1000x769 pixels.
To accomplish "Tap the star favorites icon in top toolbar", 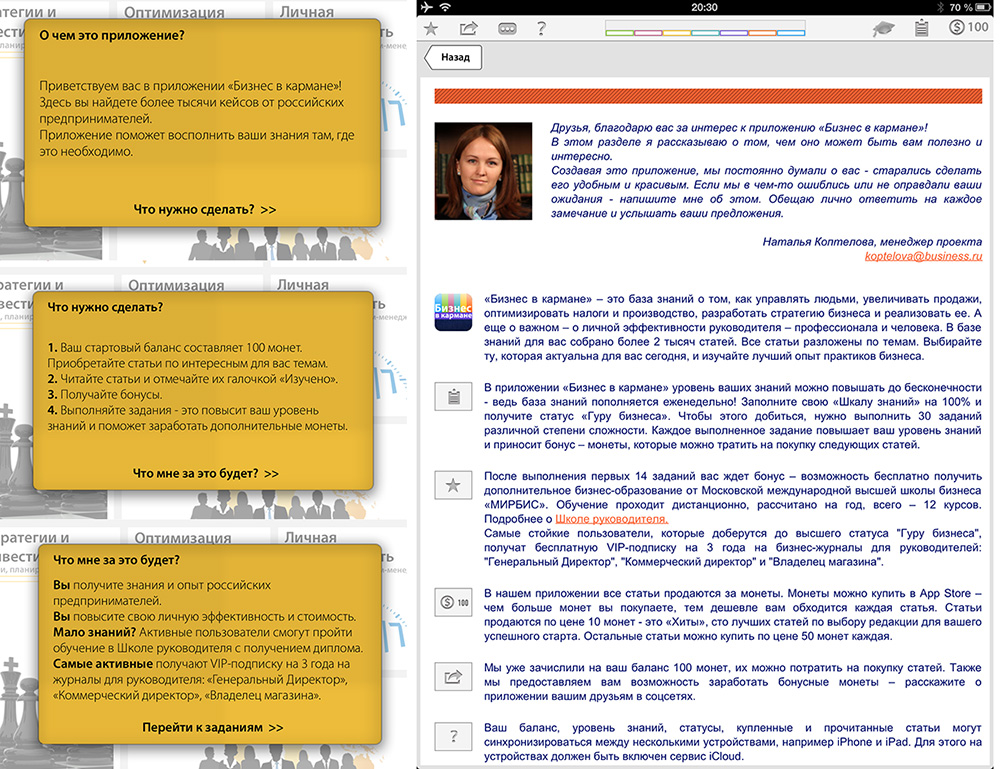I will coord(431,29).
